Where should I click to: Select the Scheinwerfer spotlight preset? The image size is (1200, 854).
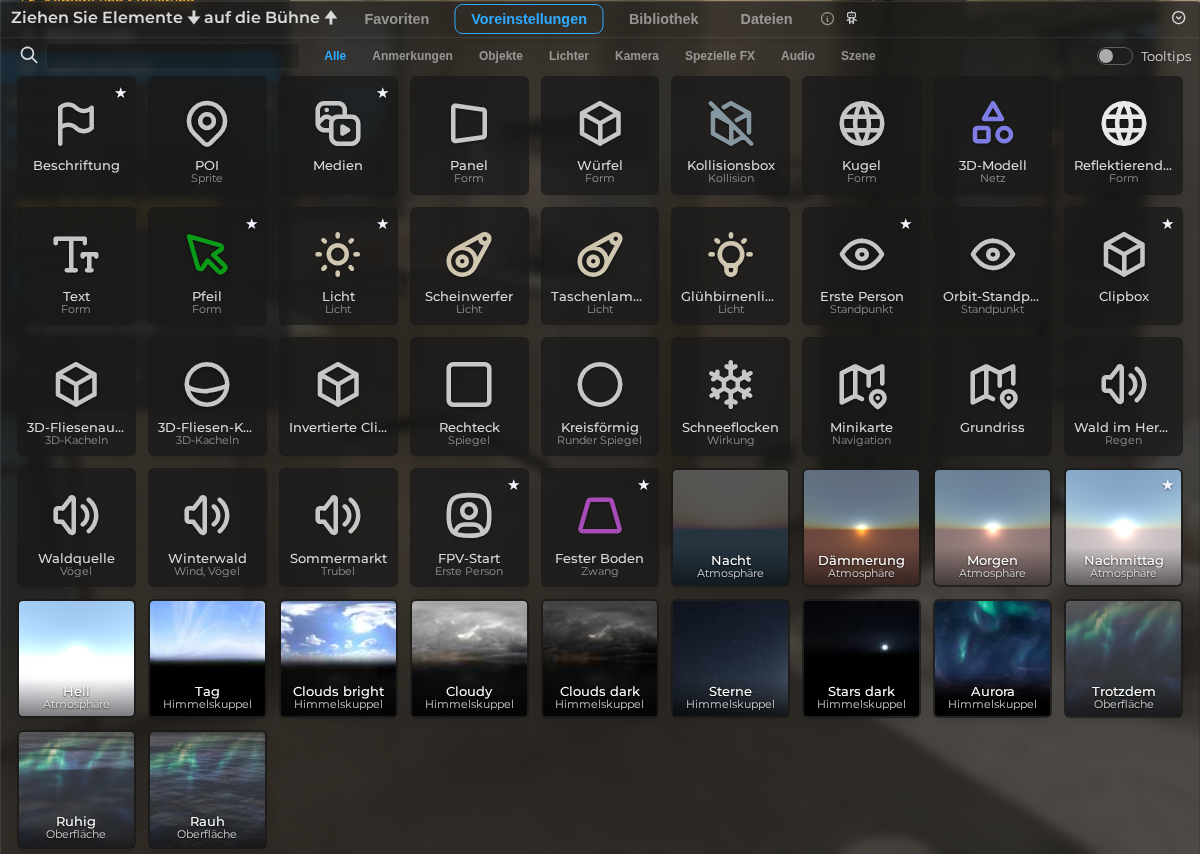tap(469, 266)
